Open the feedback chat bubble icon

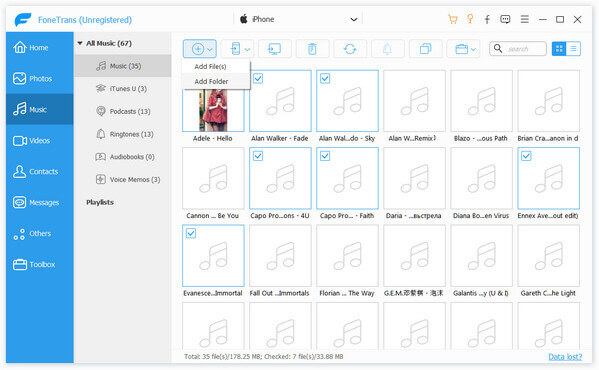click(x=505, y=19)
